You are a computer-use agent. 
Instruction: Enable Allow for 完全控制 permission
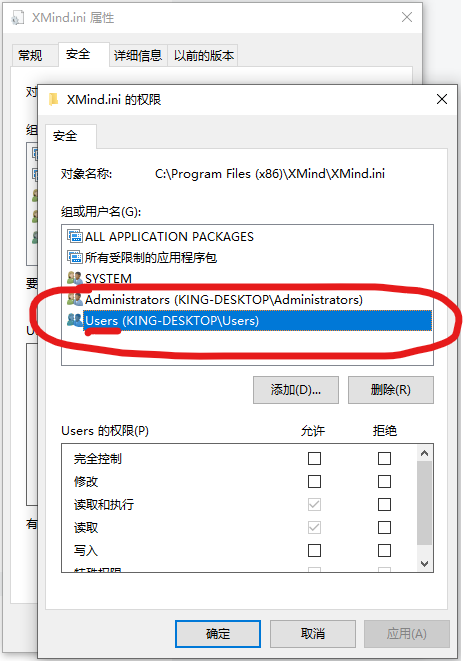tap(314, 458)
